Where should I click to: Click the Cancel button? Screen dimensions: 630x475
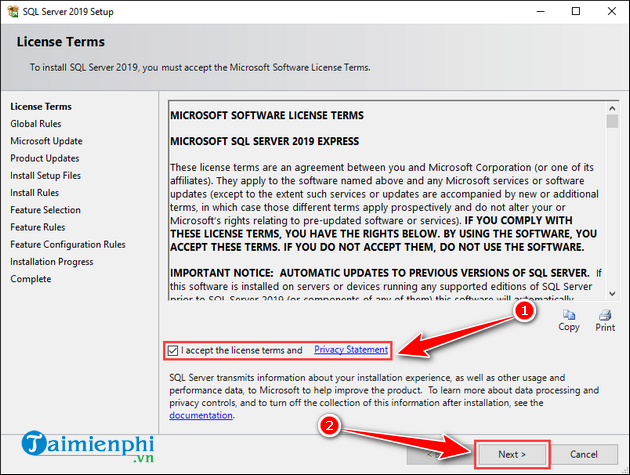tap(584, 454)
